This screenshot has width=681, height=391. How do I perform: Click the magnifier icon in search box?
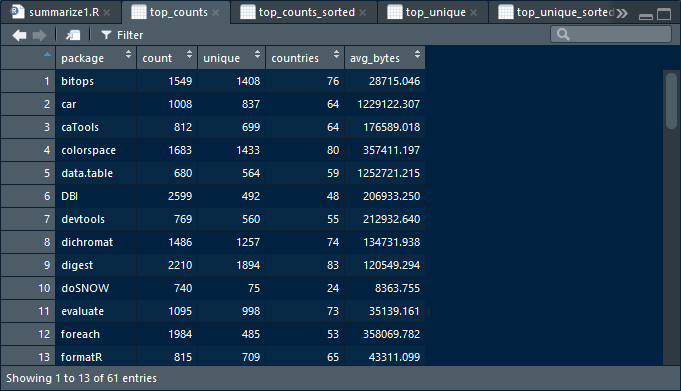[x=563, y=34]
